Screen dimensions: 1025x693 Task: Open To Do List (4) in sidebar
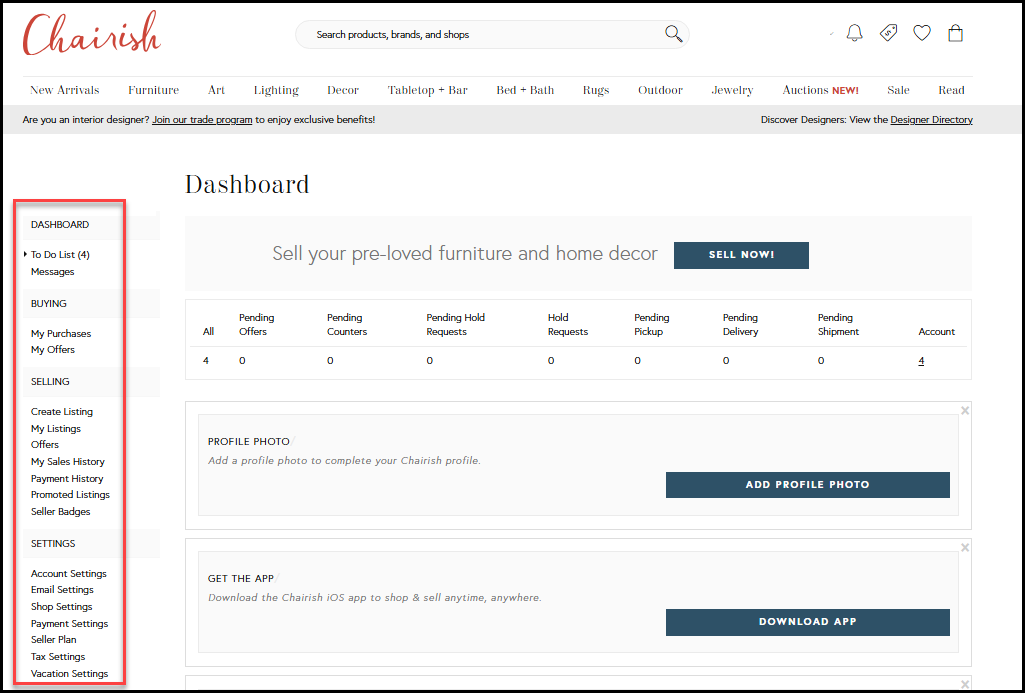60,255
